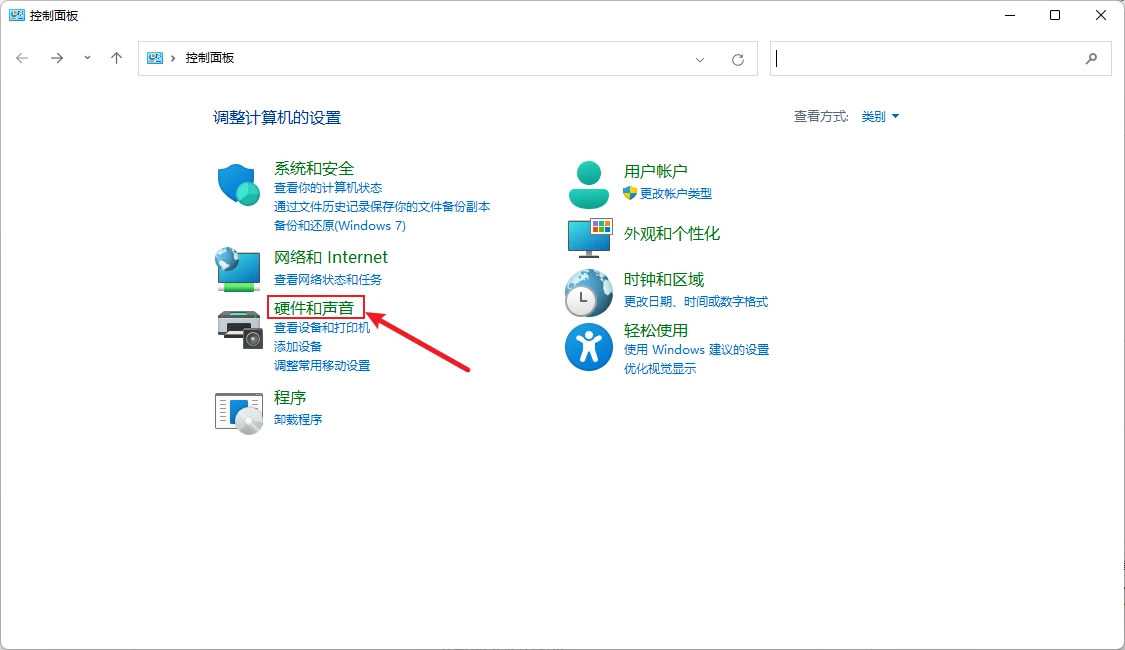Image resolution: width=1125 pixels, height=650 pixels.
Task: Click the refresh button in address bar
Action: coord(738,60)
